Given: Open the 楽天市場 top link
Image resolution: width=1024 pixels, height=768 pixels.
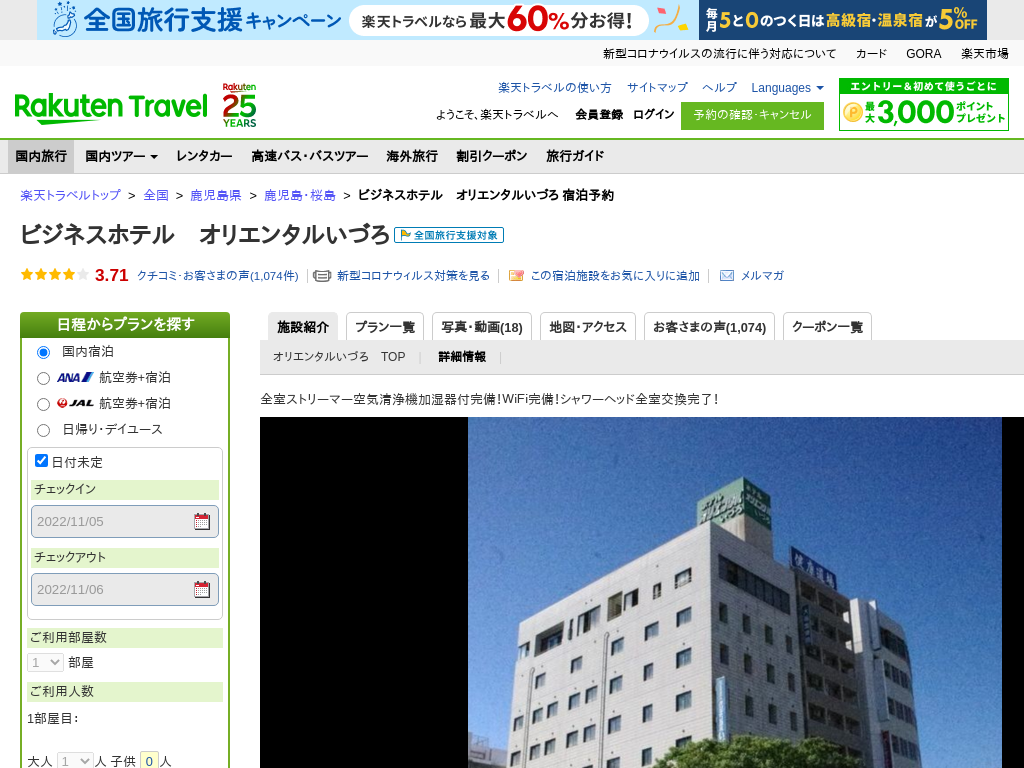Looking at the screenshot, I should tap(985, 54).
